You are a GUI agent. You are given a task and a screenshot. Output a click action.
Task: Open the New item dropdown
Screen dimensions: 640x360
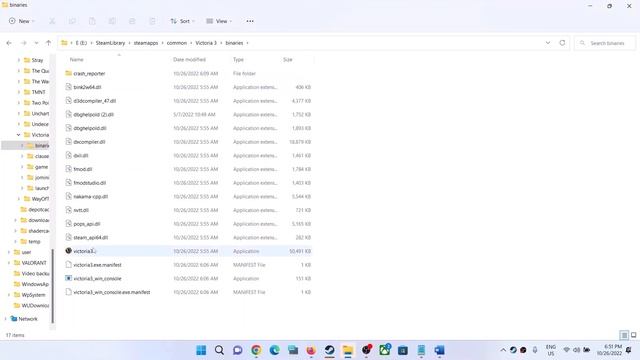(x=22, y=21)
